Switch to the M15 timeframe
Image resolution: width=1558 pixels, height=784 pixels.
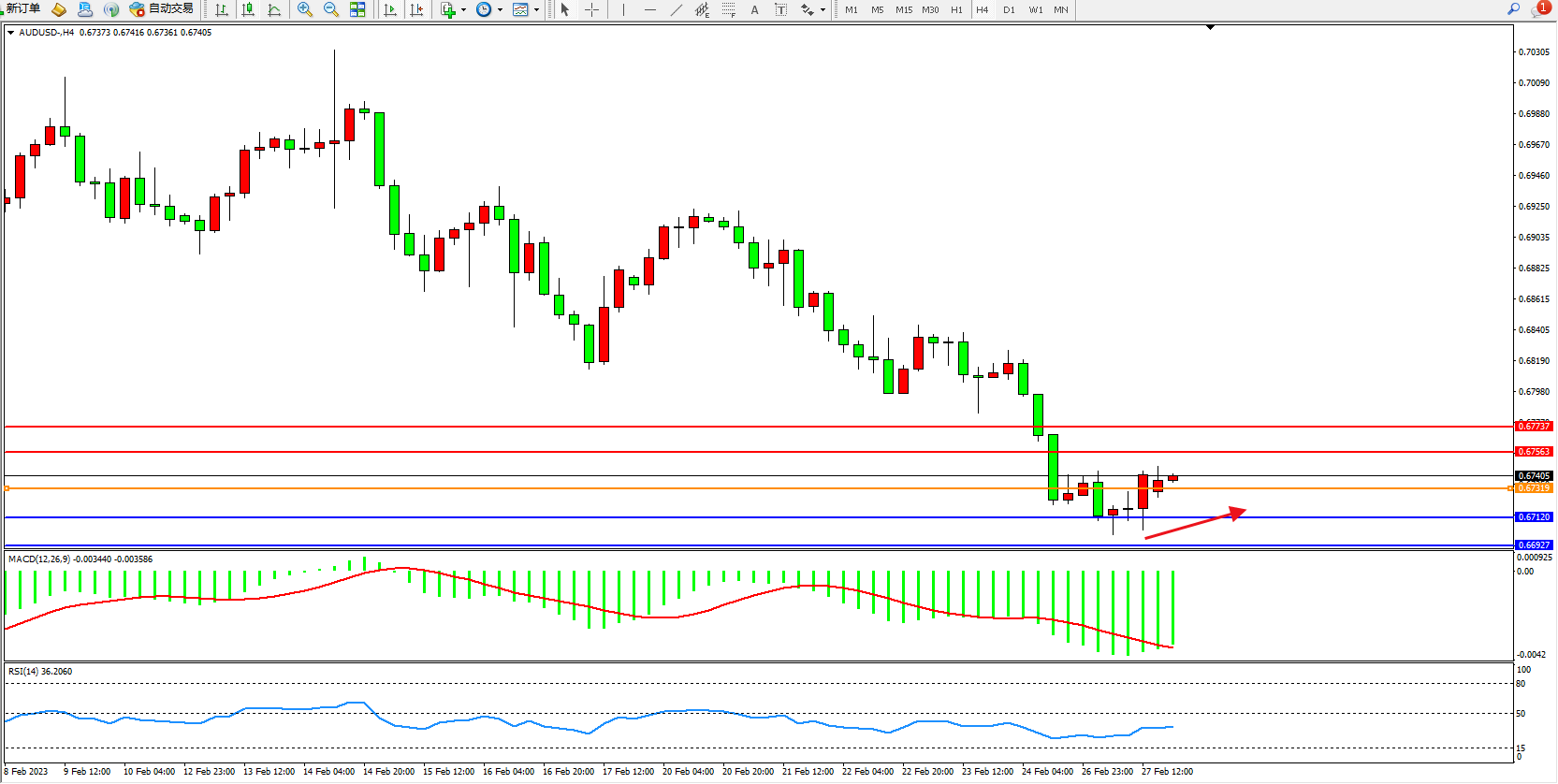tap(903, 10)
